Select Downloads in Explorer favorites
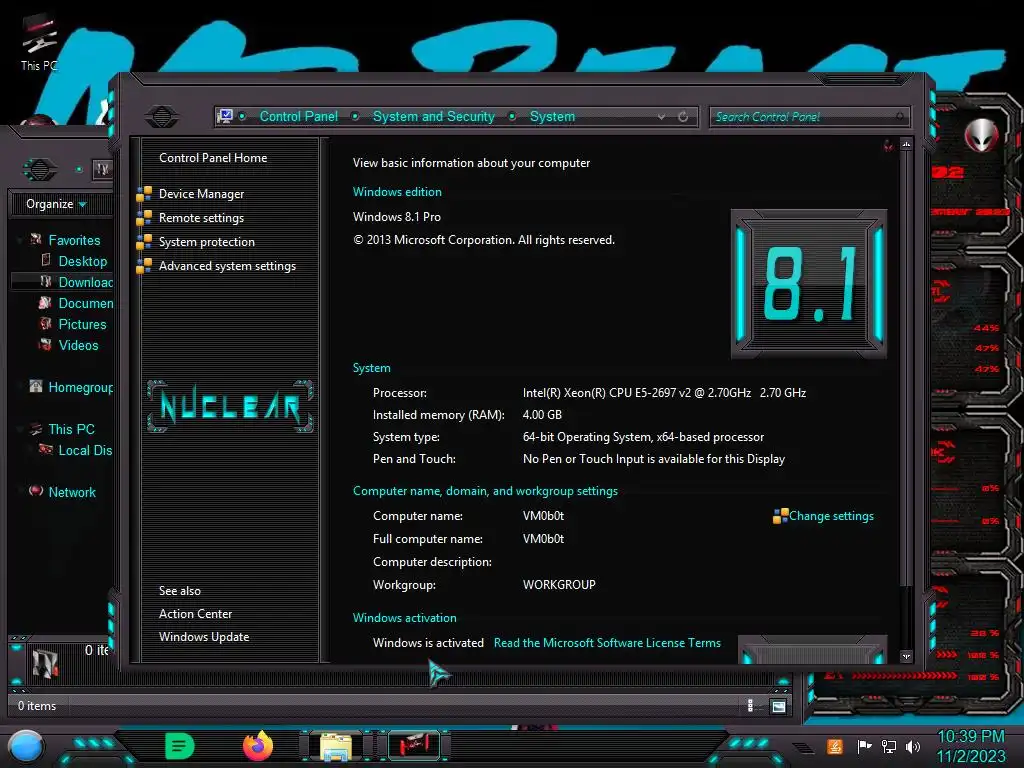1024x768 pixels. click(x=86, y=282)
